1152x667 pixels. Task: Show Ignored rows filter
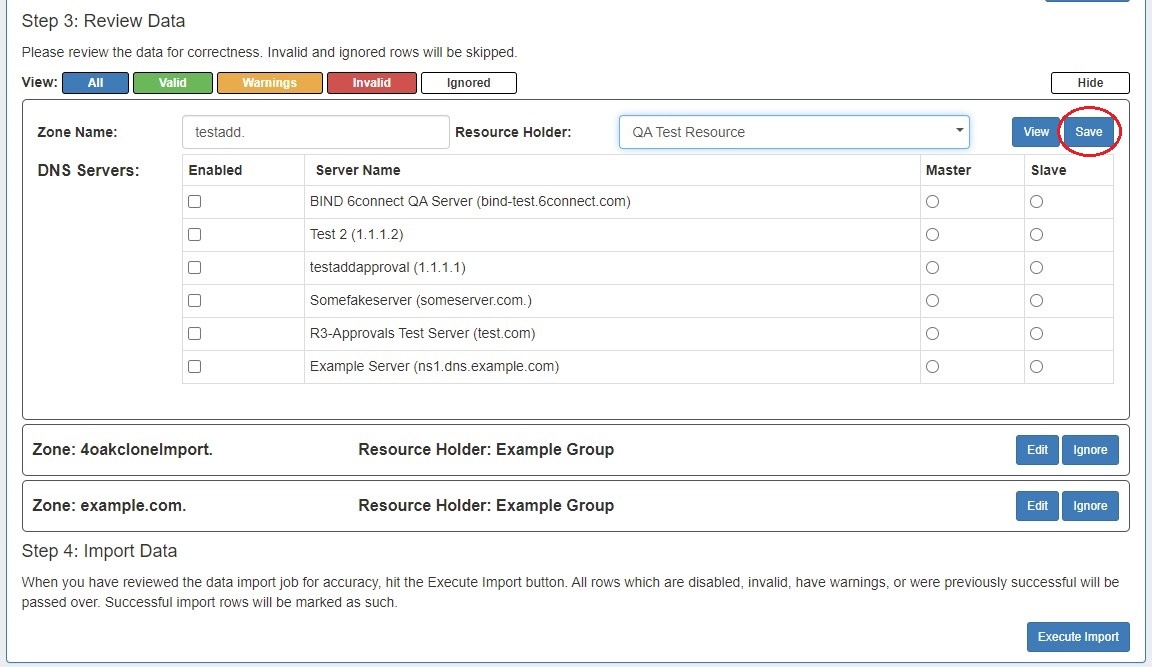(x=468, y=83)
